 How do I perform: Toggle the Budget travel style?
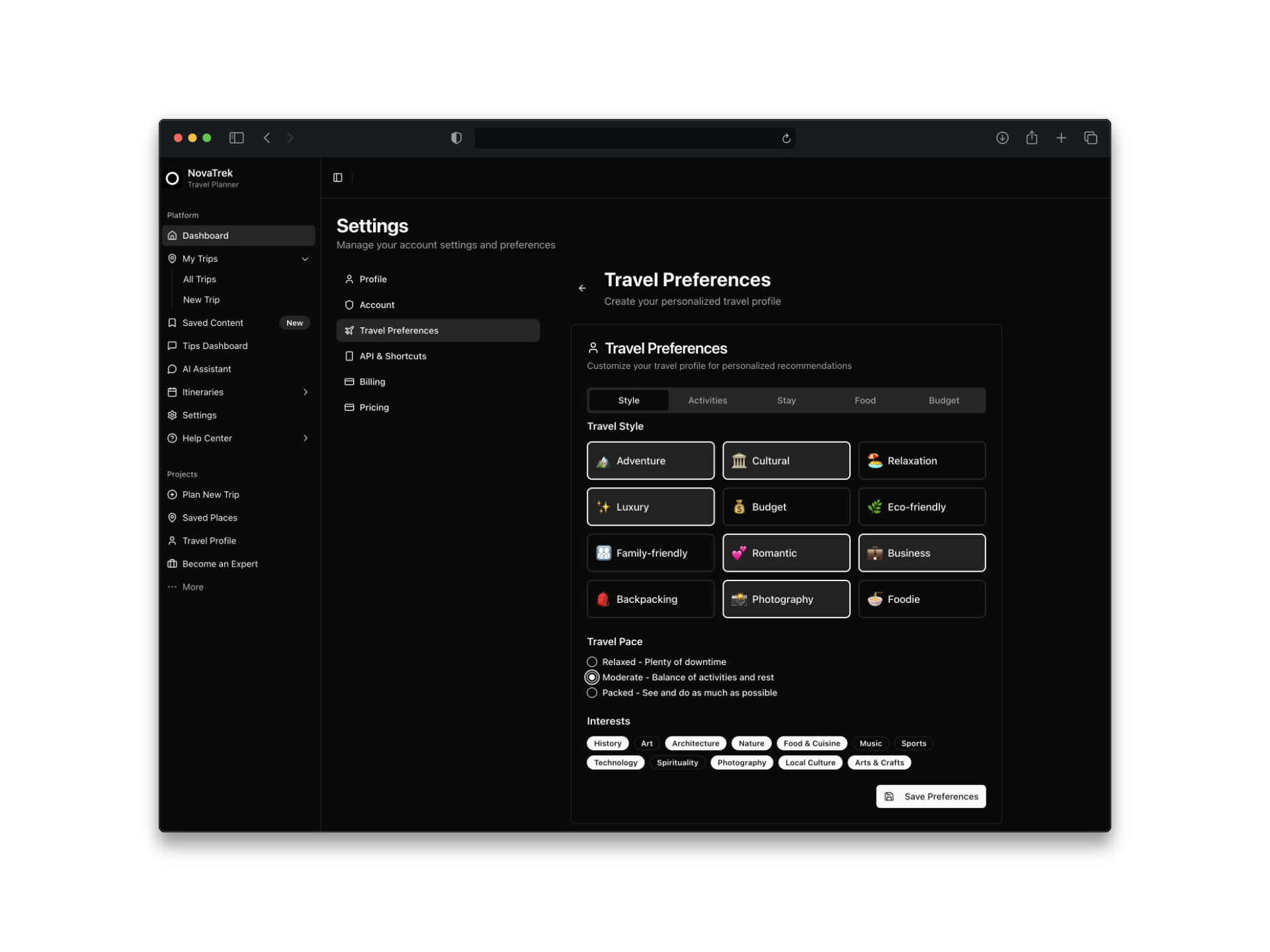tap(786, 506)
